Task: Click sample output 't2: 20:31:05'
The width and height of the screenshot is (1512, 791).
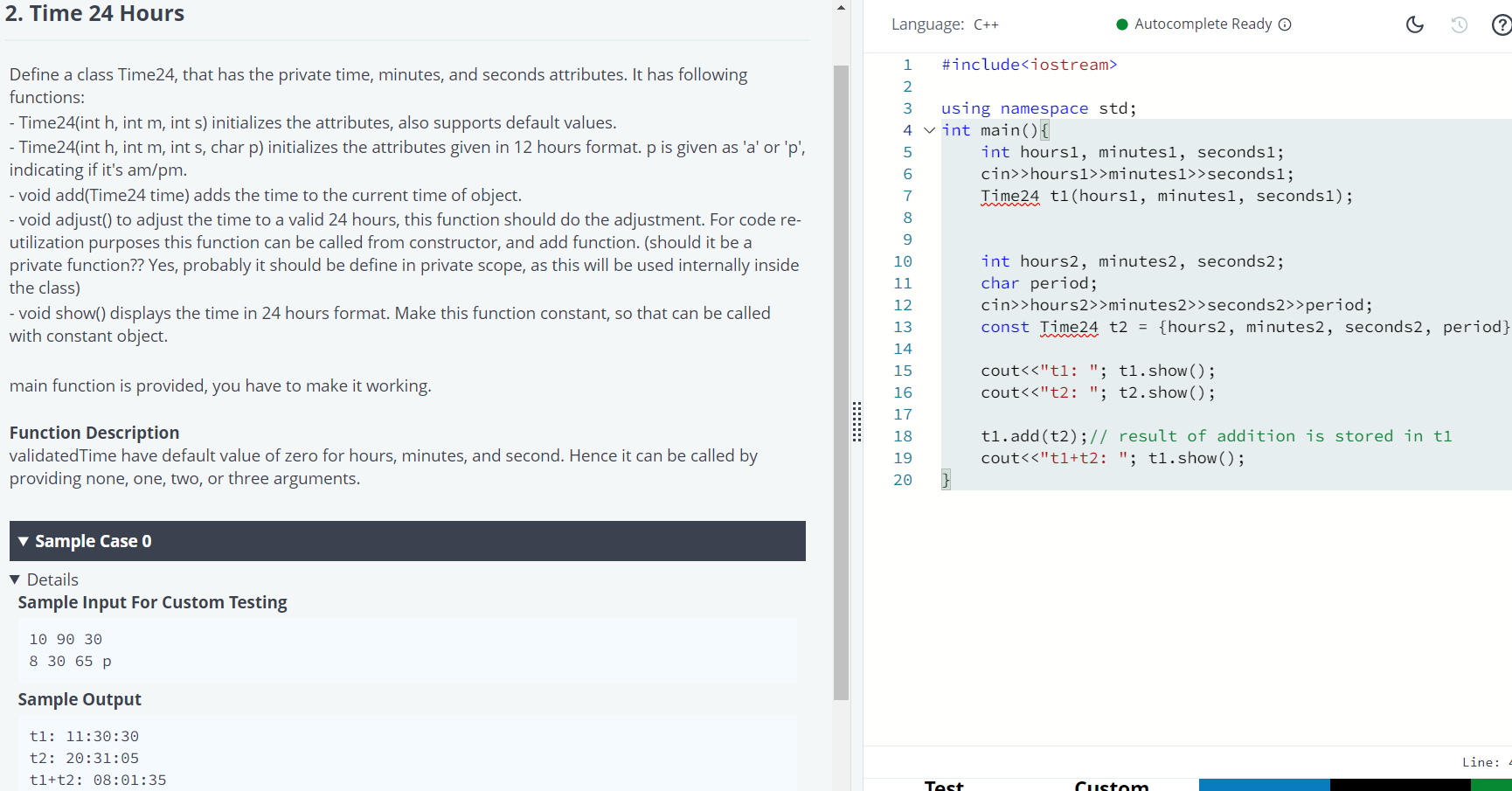Action: pyautogui.click(x=84, y=759)
